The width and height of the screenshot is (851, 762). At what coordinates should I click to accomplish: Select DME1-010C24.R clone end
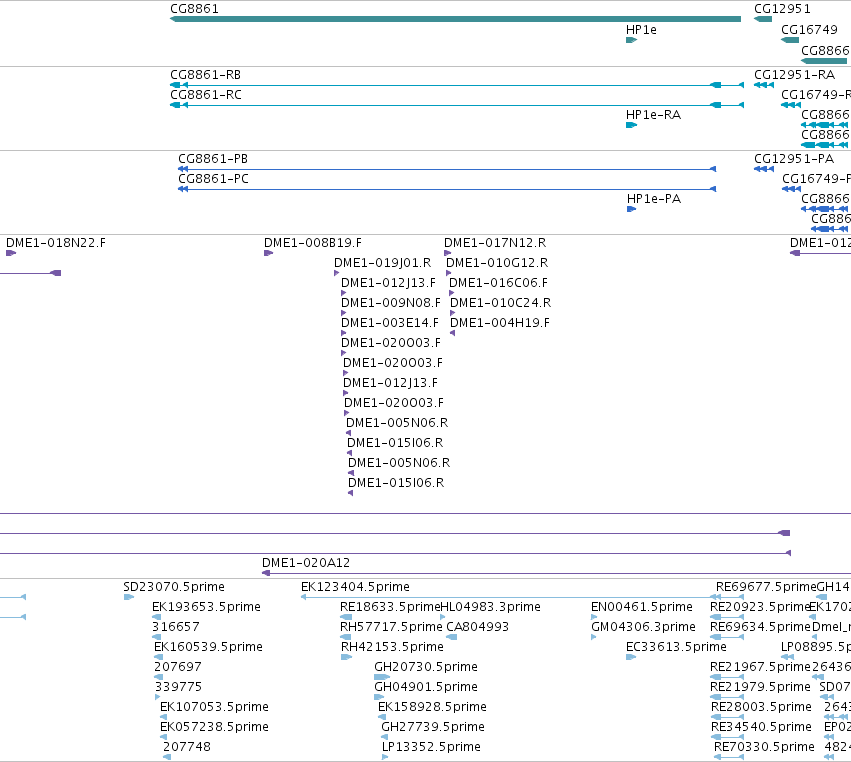[x=453, y=313]
